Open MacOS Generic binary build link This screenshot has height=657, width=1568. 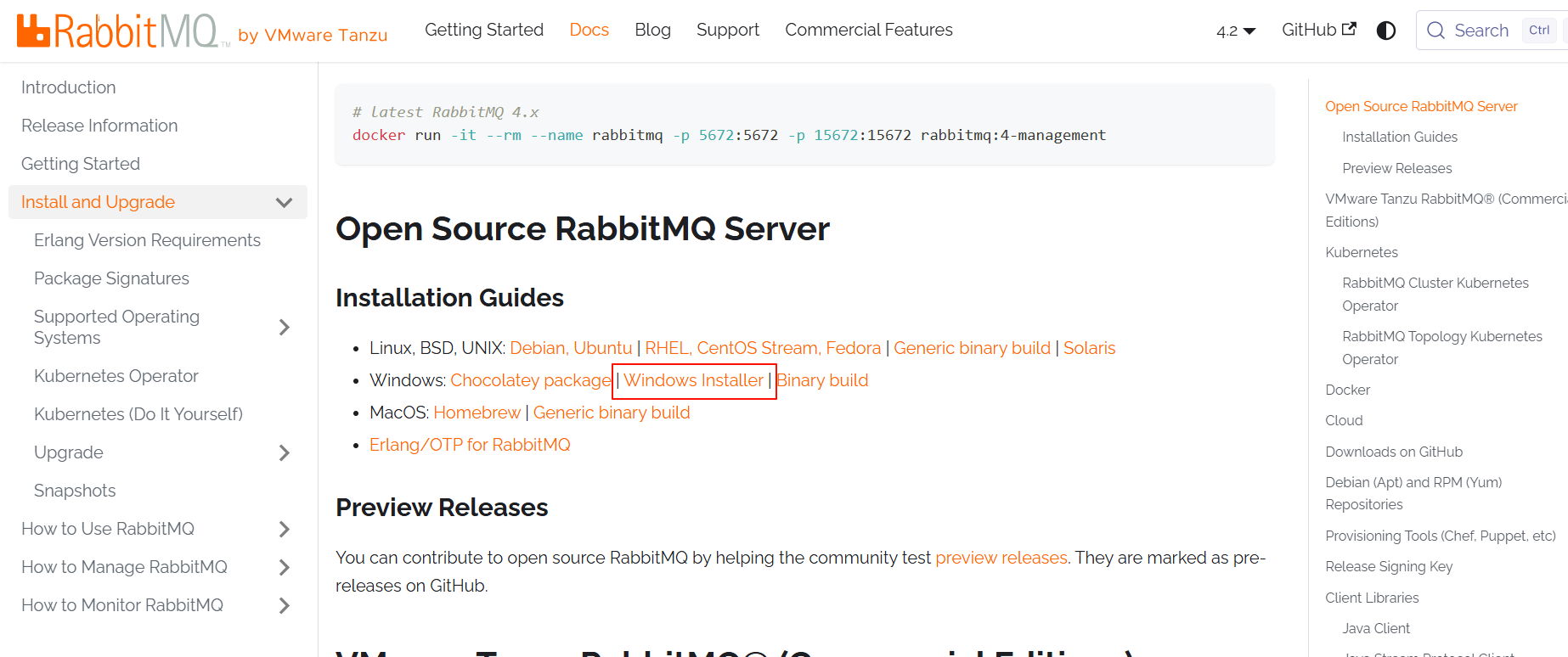coord(612,413)
